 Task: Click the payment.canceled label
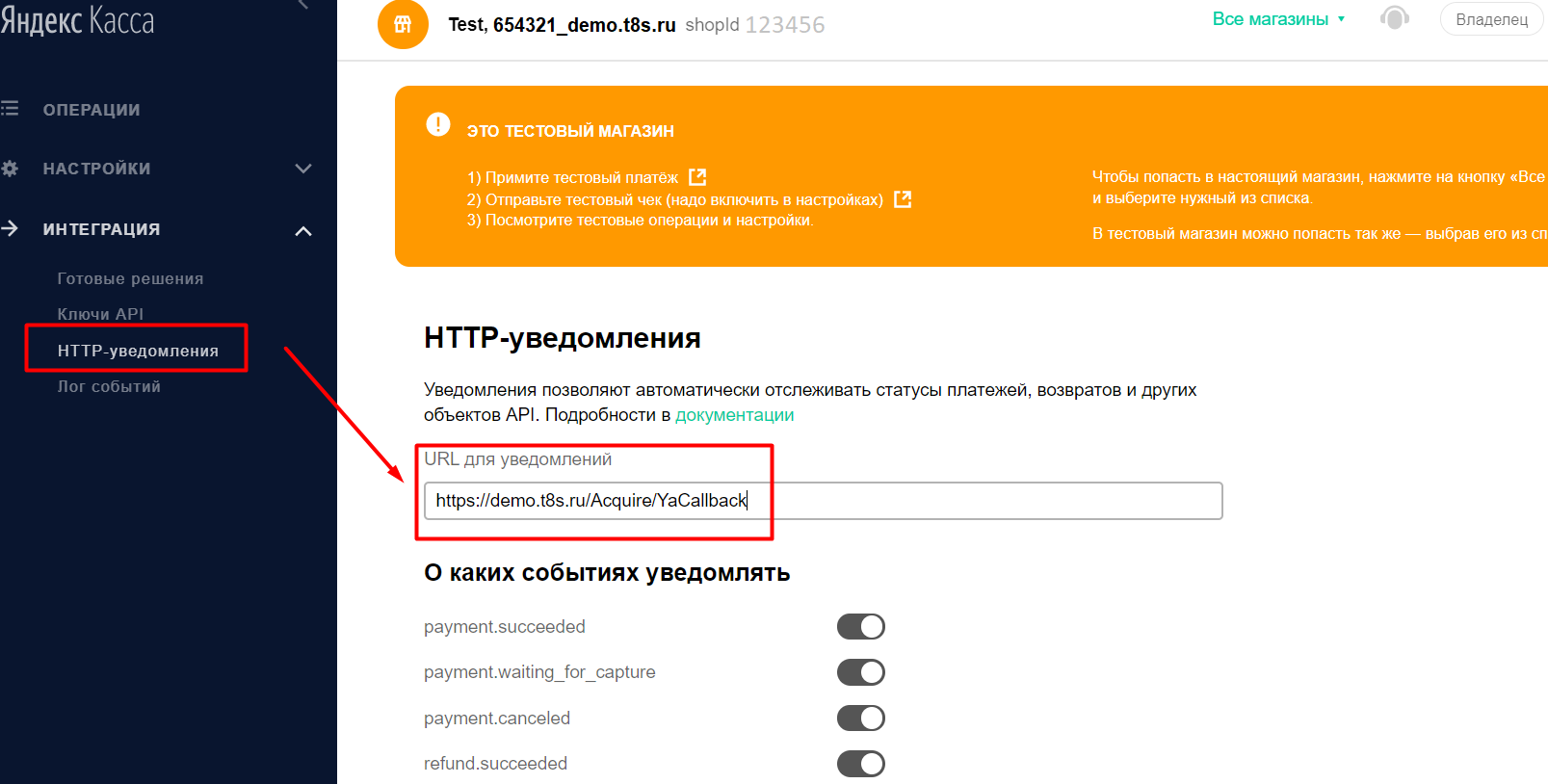[497, 719]
